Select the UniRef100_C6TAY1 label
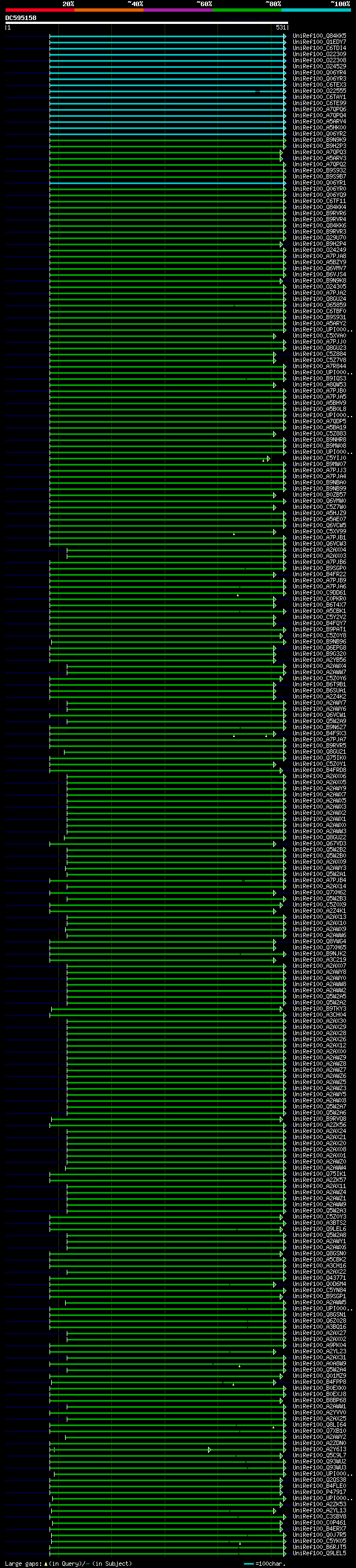The height and width of the screenshot is (1568, 356). (x=319, y=97)
